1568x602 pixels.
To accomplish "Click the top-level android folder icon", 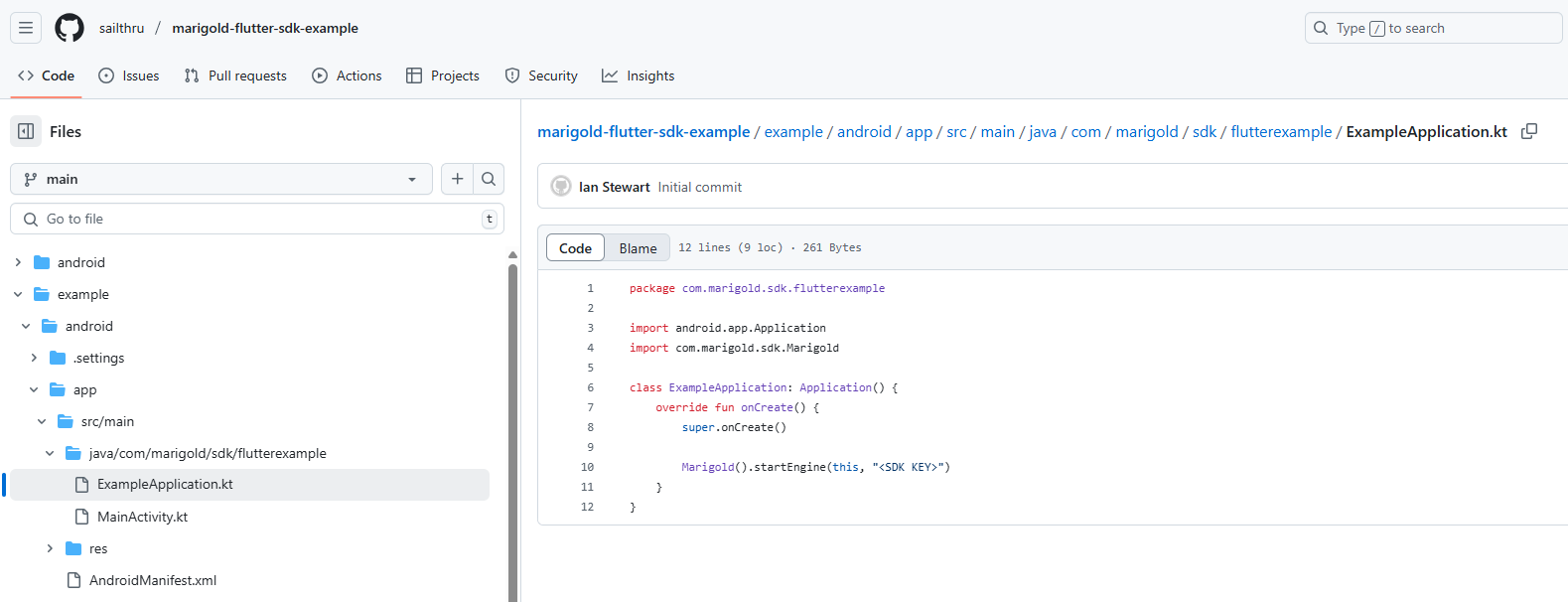I will (42, 262).
